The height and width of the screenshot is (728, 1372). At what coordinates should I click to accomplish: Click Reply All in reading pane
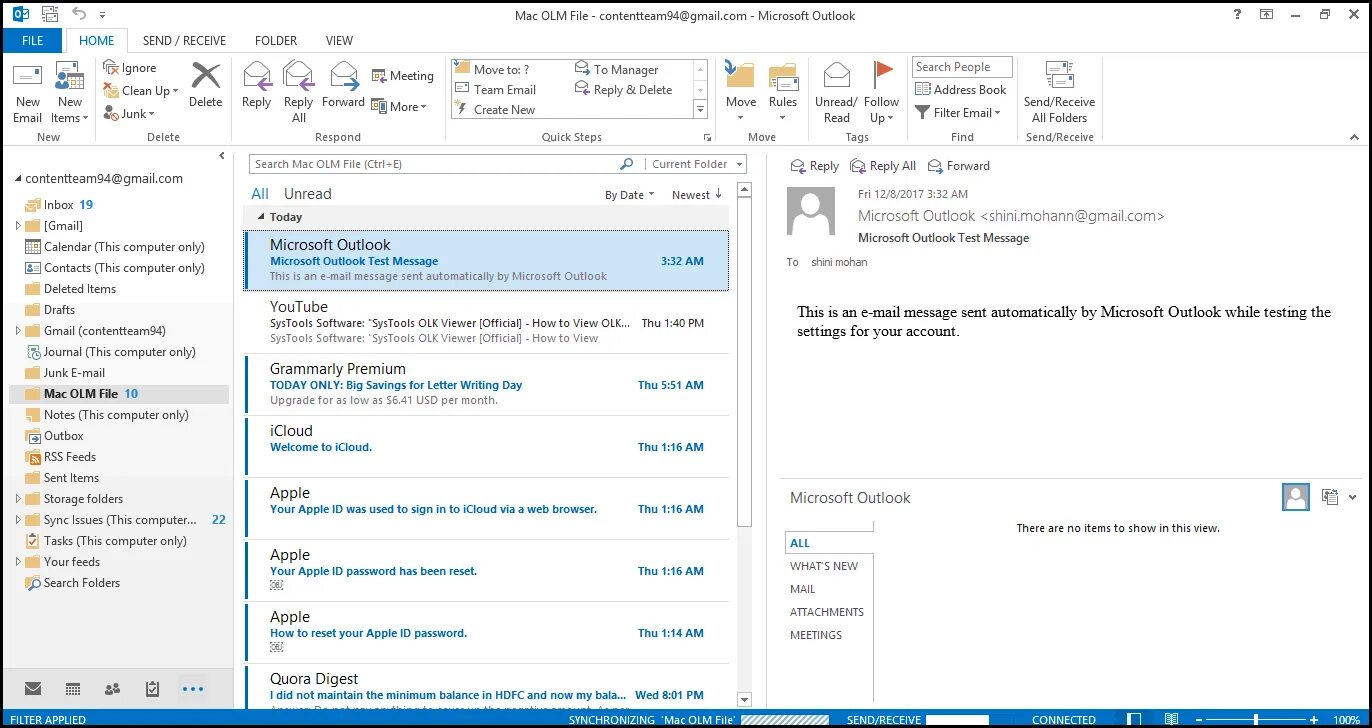[x=883, y=166]
